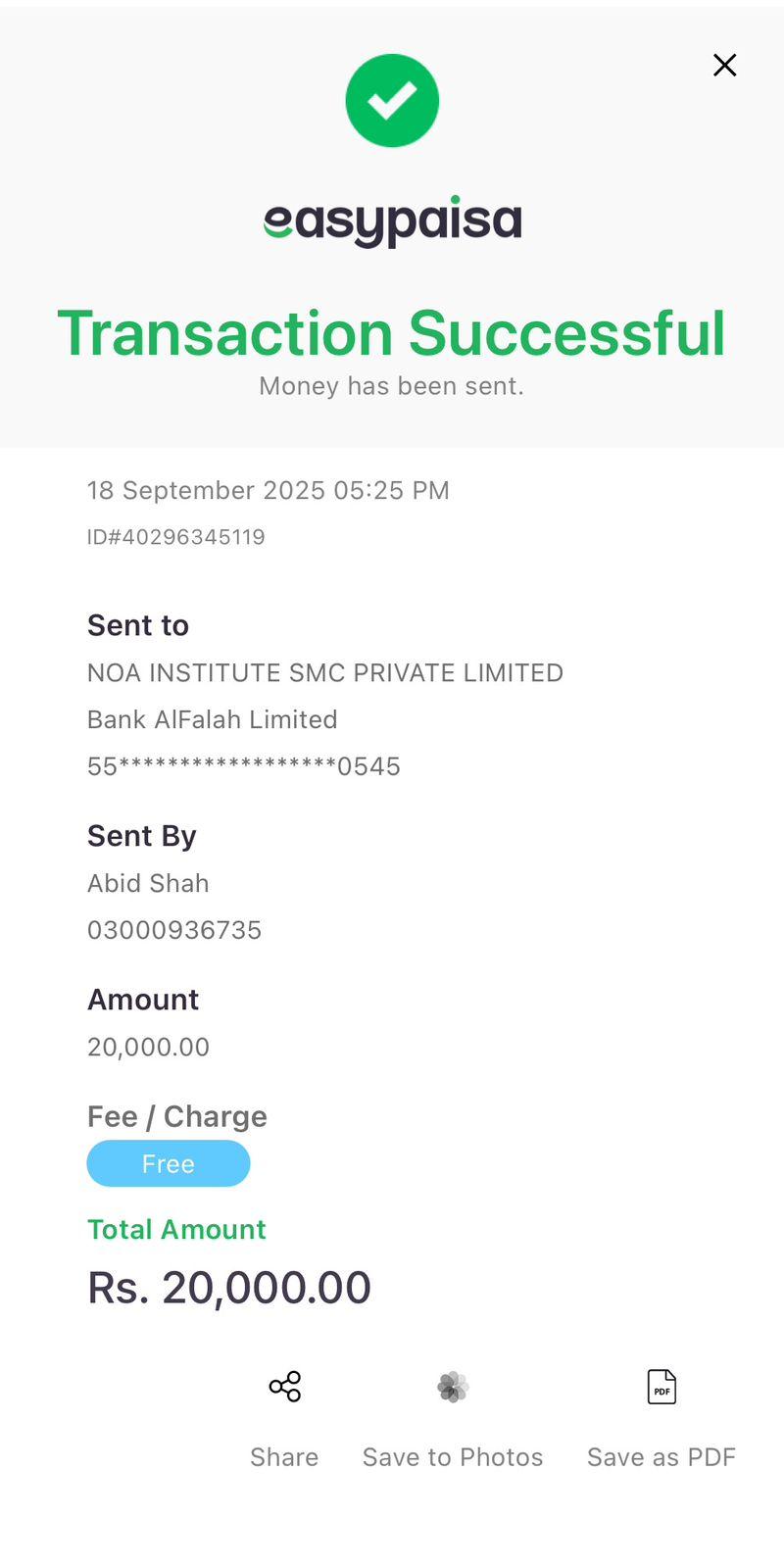Tap the Rs. 20,000.00 total amount
This screenshot has height=1568, width=784.
229,1288
